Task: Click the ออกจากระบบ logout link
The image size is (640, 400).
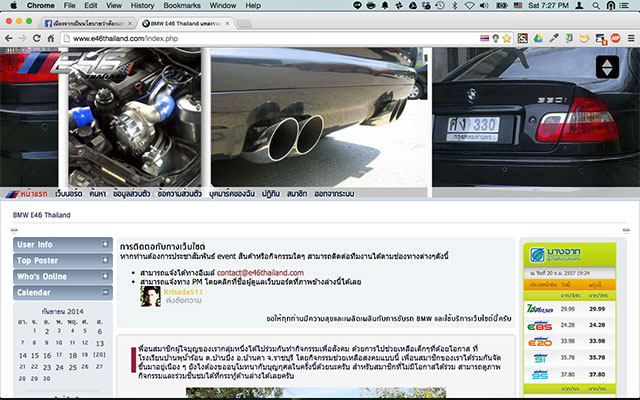Action: coord(334,194)
